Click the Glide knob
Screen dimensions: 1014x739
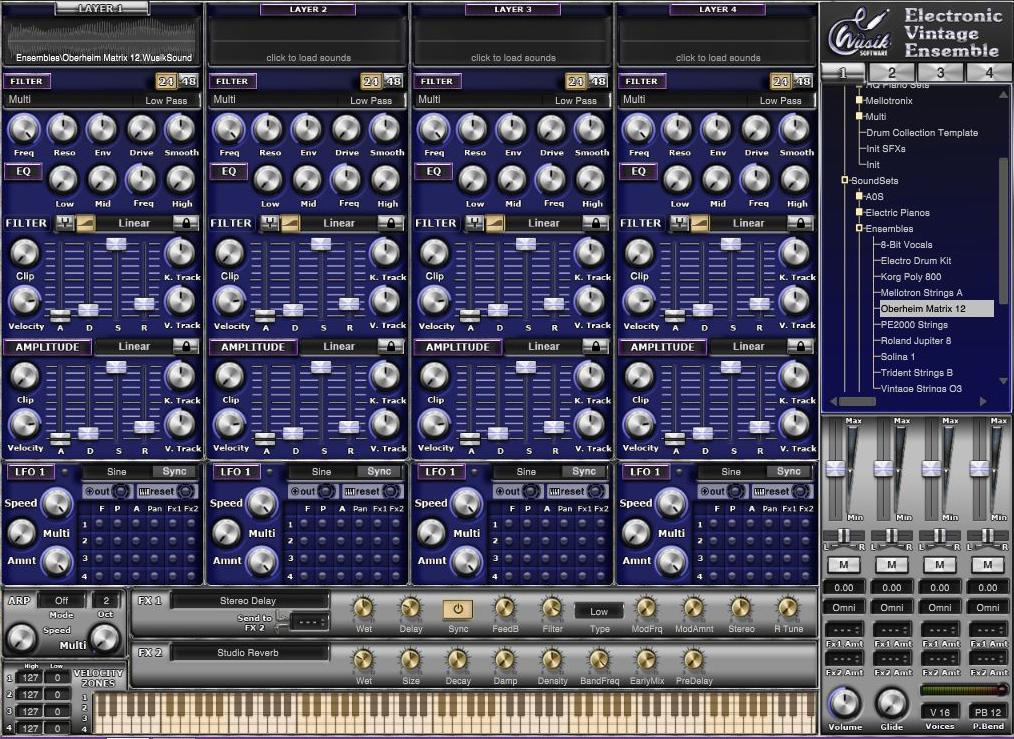(892, 704)
